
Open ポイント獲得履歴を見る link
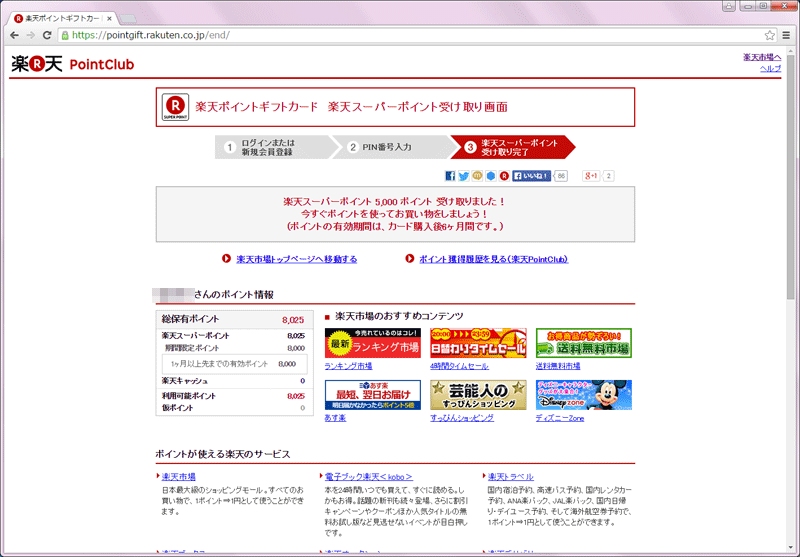click(x=493, y=259)
